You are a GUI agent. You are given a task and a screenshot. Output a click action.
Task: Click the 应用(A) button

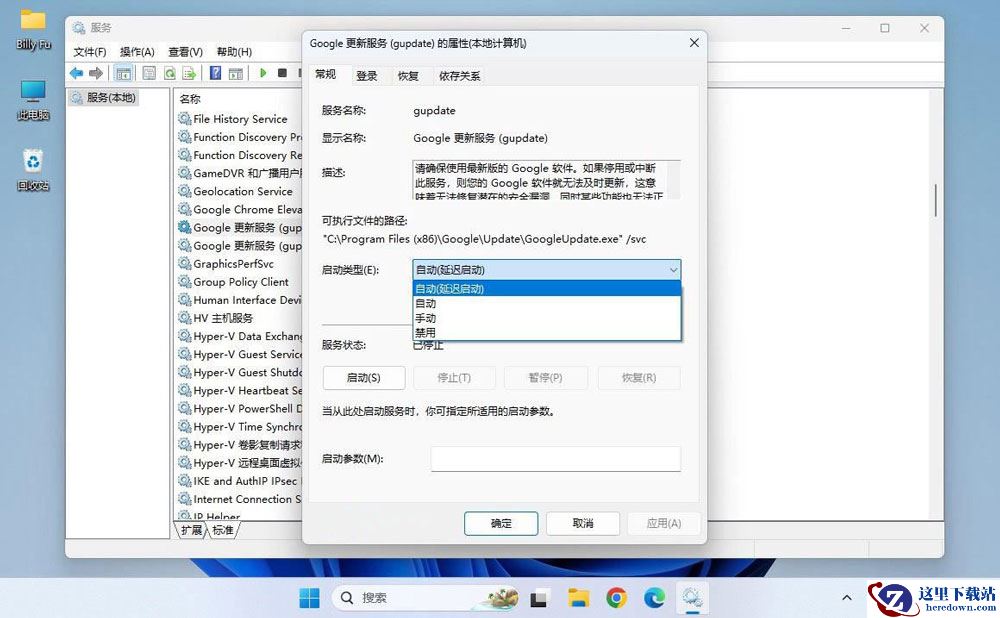coord(664,523)
